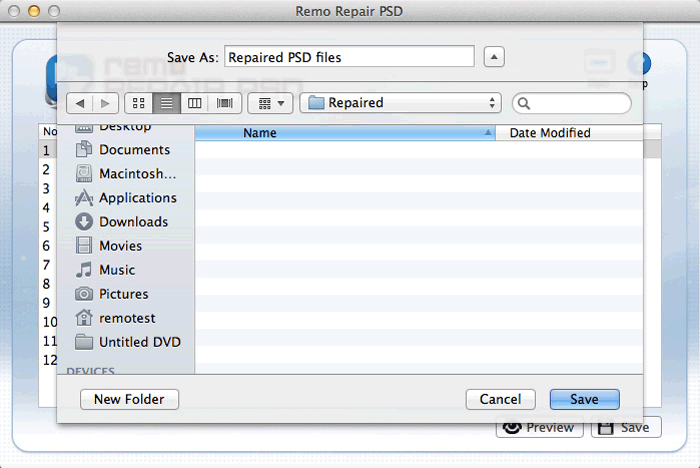
Task: Select Movies in the sidebar
Action: pos(127,246)
